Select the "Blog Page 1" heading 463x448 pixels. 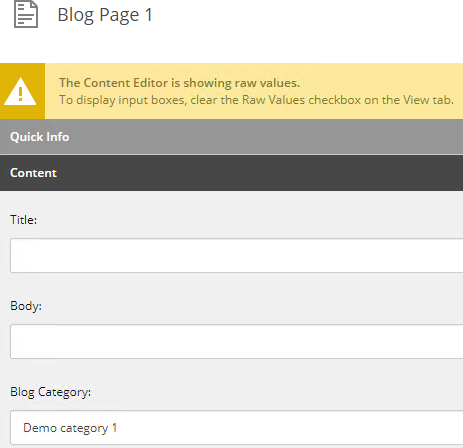[105, 15]
